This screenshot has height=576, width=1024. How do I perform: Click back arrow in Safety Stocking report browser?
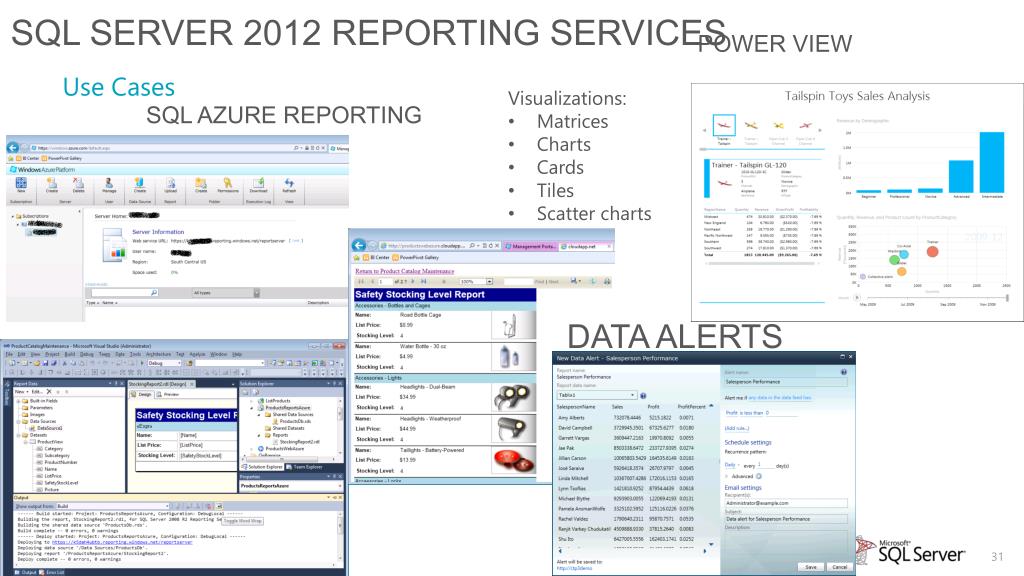(x=359, y=246)
